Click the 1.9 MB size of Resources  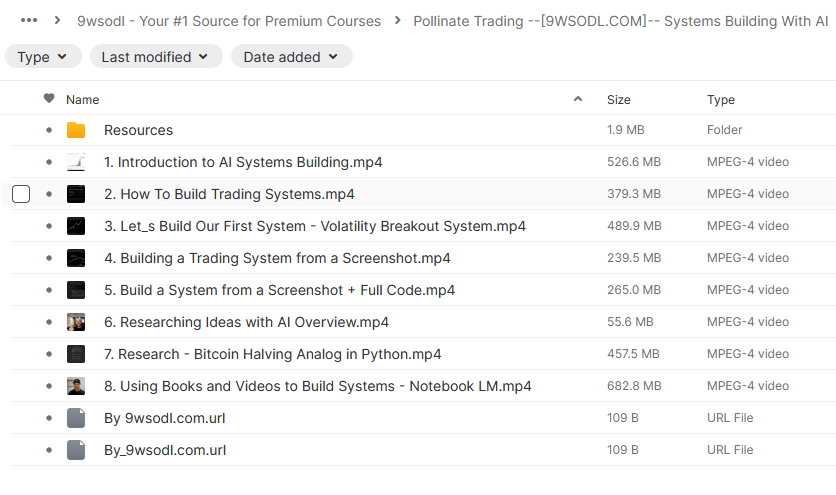coord(625,130)
